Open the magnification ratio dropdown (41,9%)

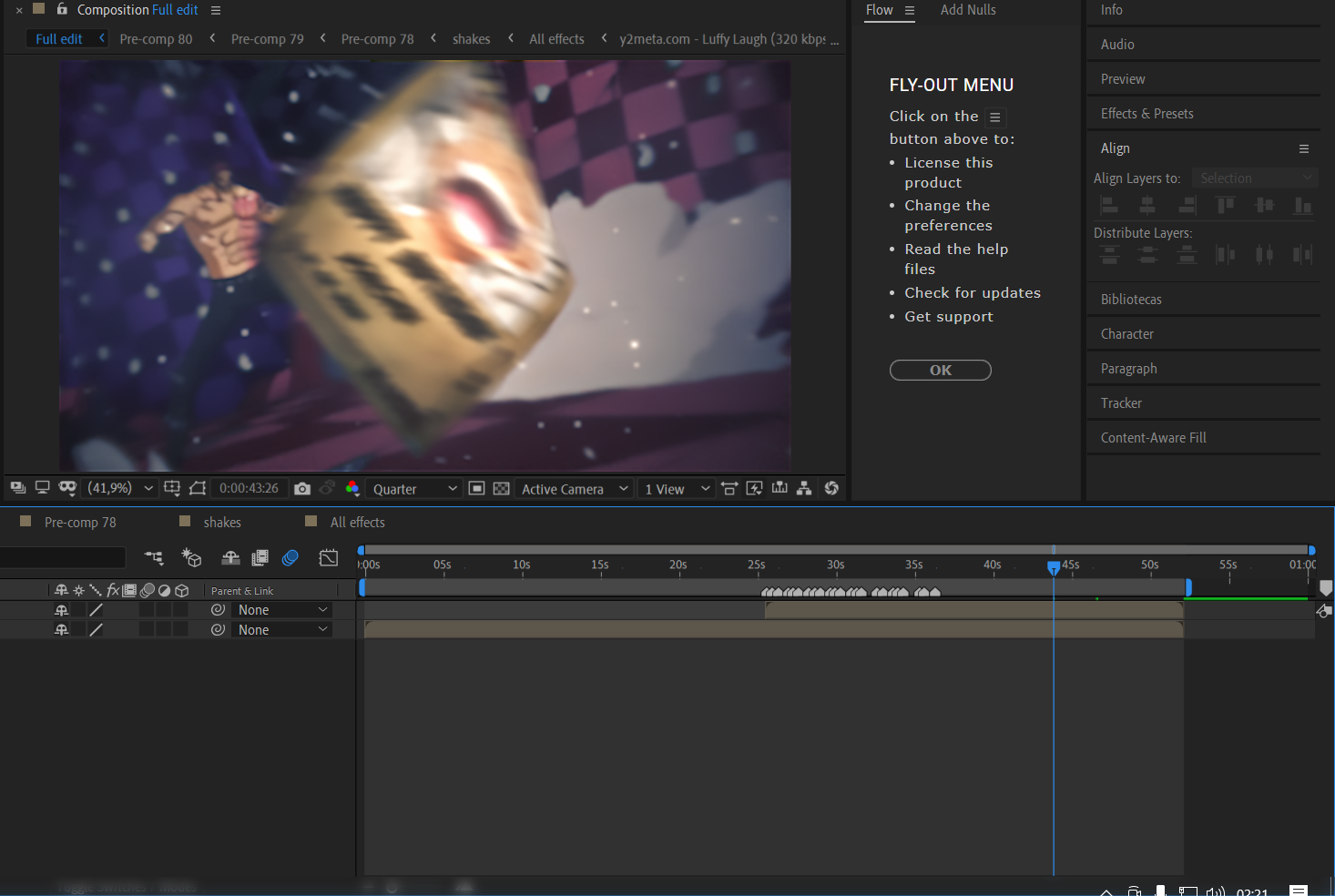coord(120,489)
